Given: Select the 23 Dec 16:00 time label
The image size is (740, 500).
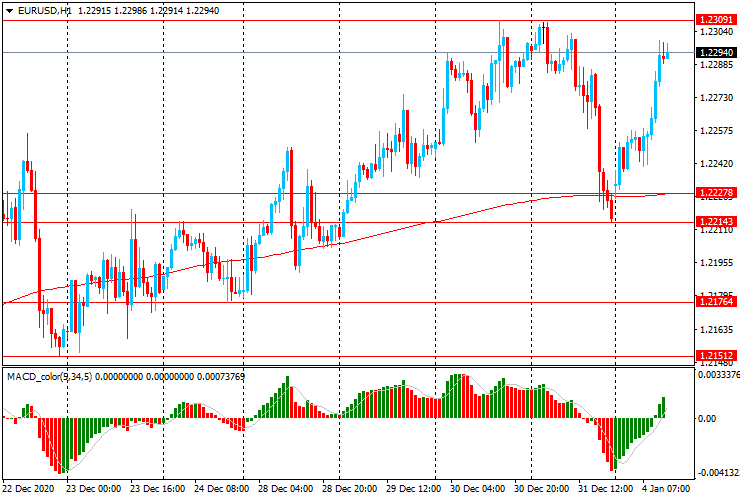Looking at the screenshot, I should tap(158, 489).
